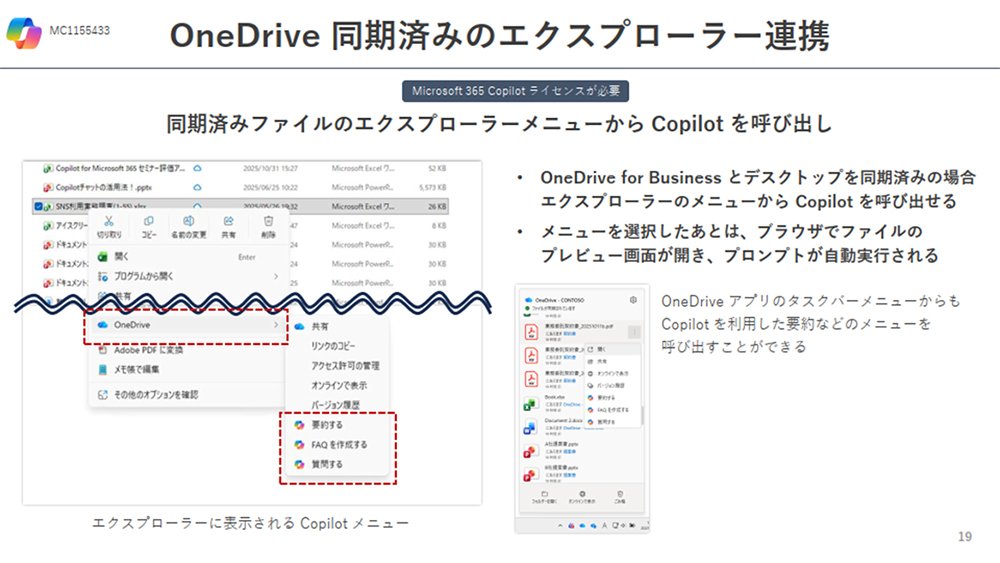Click 開く in OneDrive panel popup menu

click(x=613, y=349)
